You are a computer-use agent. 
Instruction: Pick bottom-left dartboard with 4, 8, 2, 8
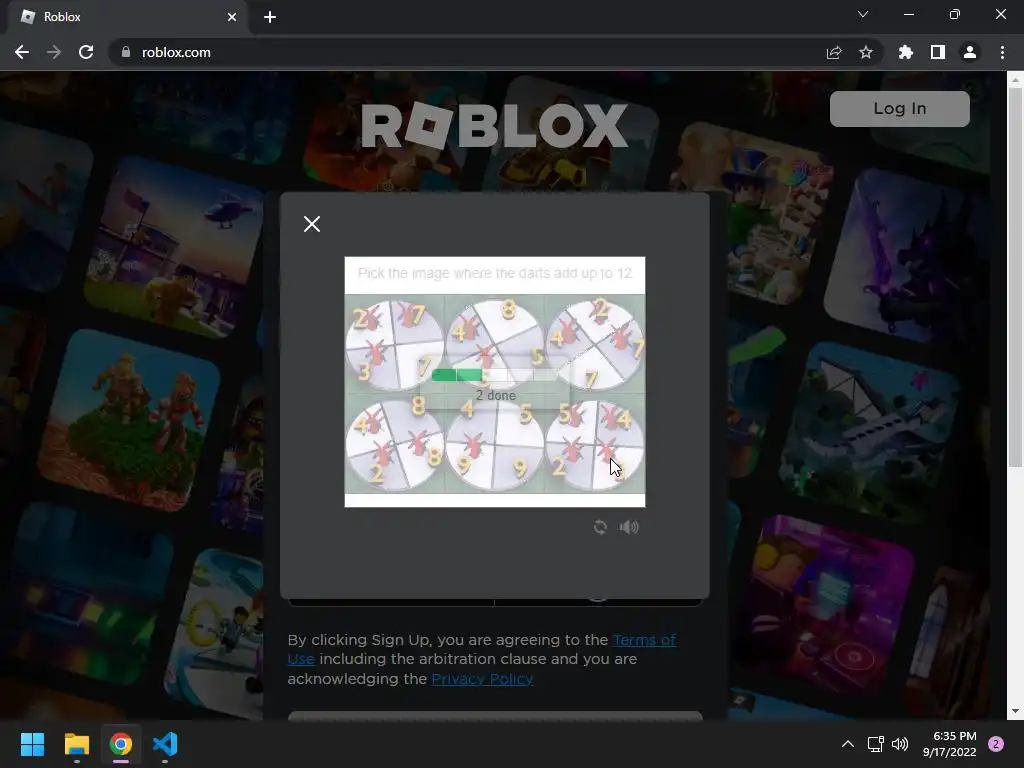point(394,445)
